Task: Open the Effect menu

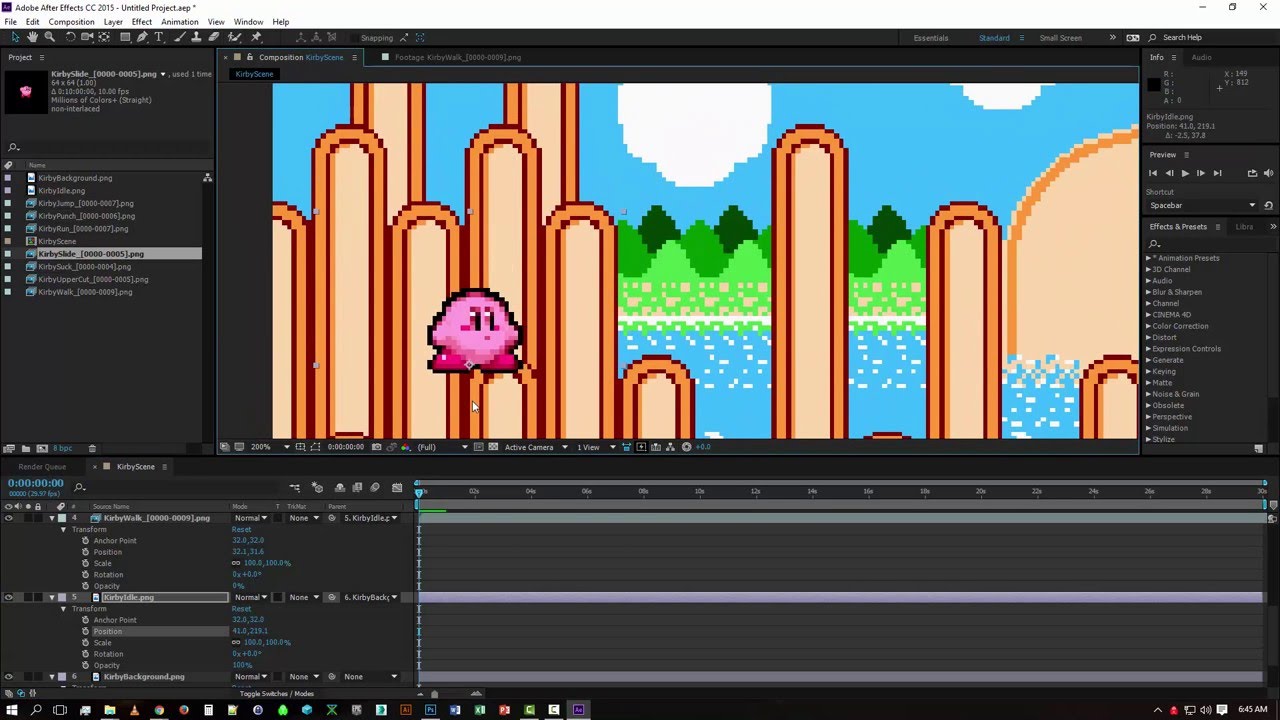Action: pos(142,21)
